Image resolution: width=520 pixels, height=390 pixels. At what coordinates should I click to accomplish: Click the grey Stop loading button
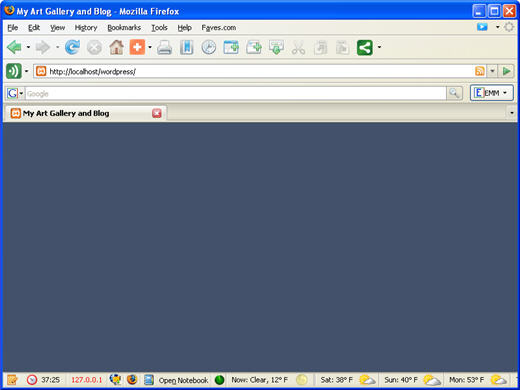click(x=94, y=47)
